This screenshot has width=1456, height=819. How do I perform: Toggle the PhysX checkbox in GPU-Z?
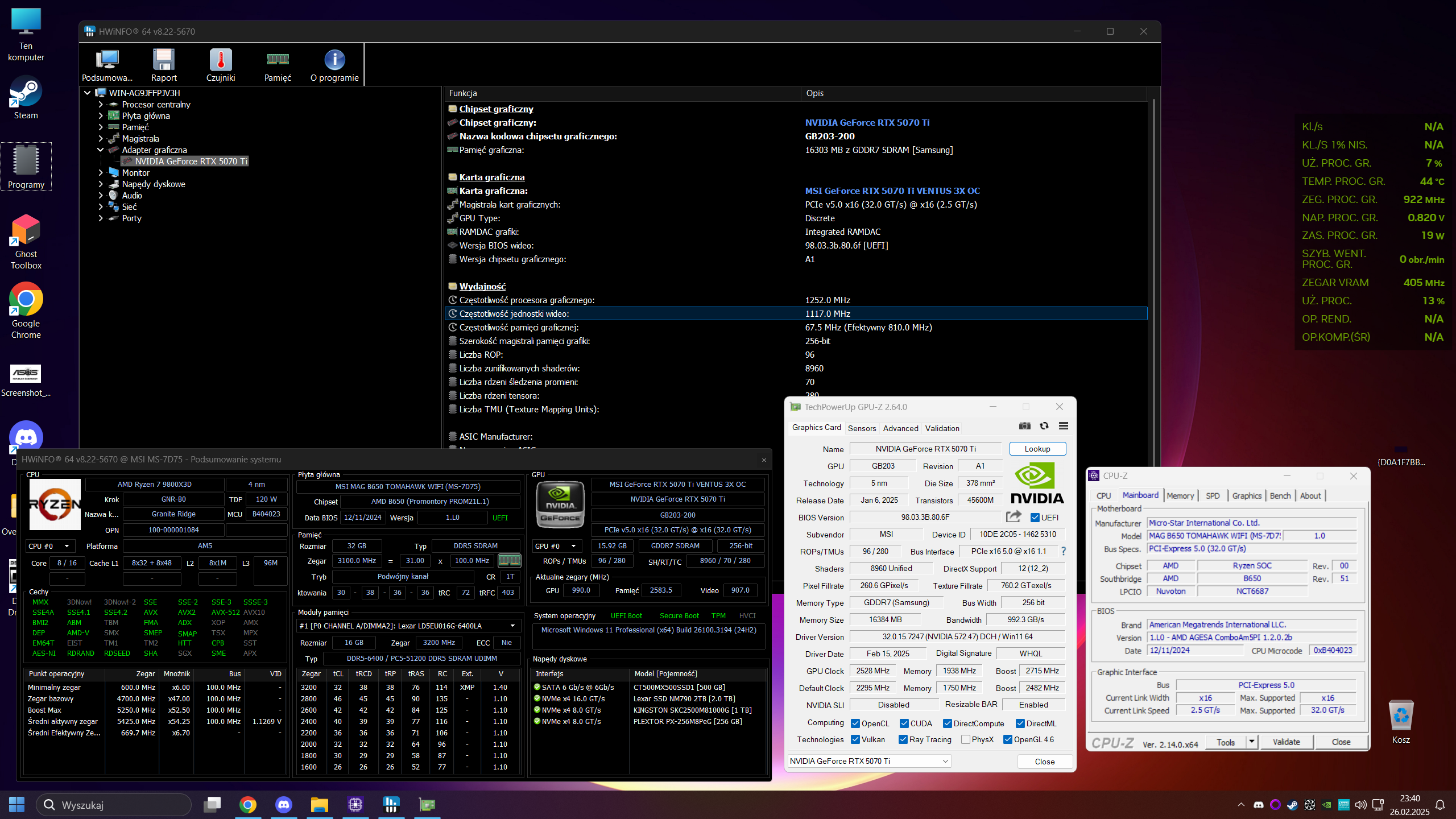click(x=966, y=739)
